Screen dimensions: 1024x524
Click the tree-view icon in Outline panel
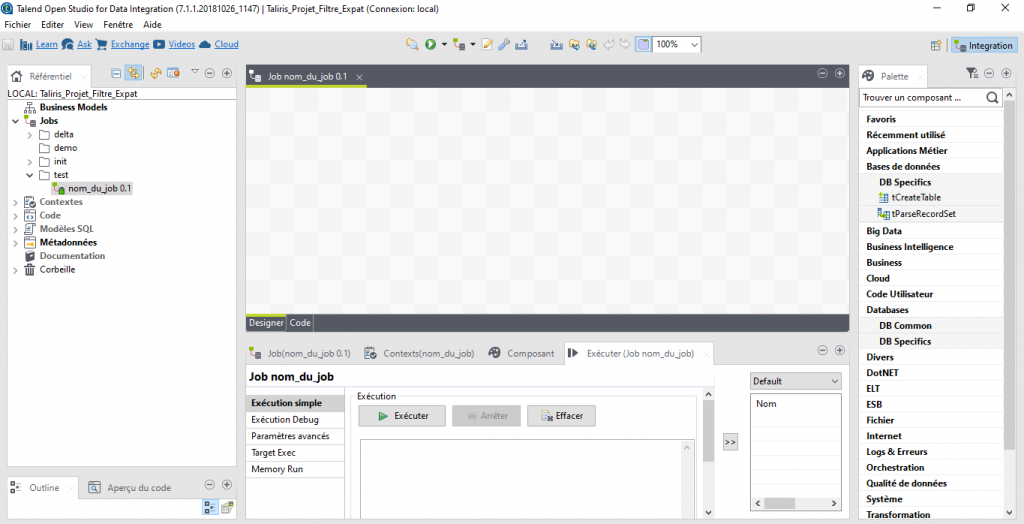[x=210, y=507]
